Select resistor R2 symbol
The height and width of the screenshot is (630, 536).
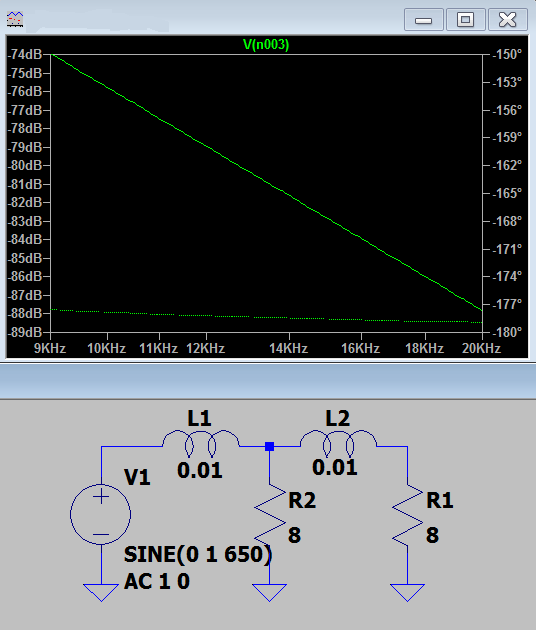coord(270,515)
